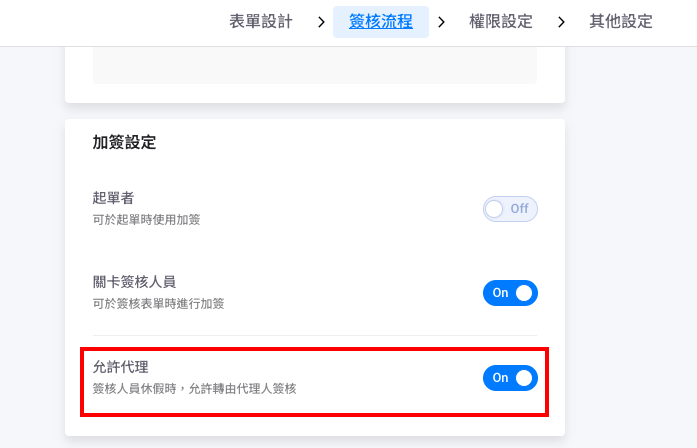Click the divider line above 允許代理
Image resolution: width=697 pixels, height=448 pixels.
point(315,335)
